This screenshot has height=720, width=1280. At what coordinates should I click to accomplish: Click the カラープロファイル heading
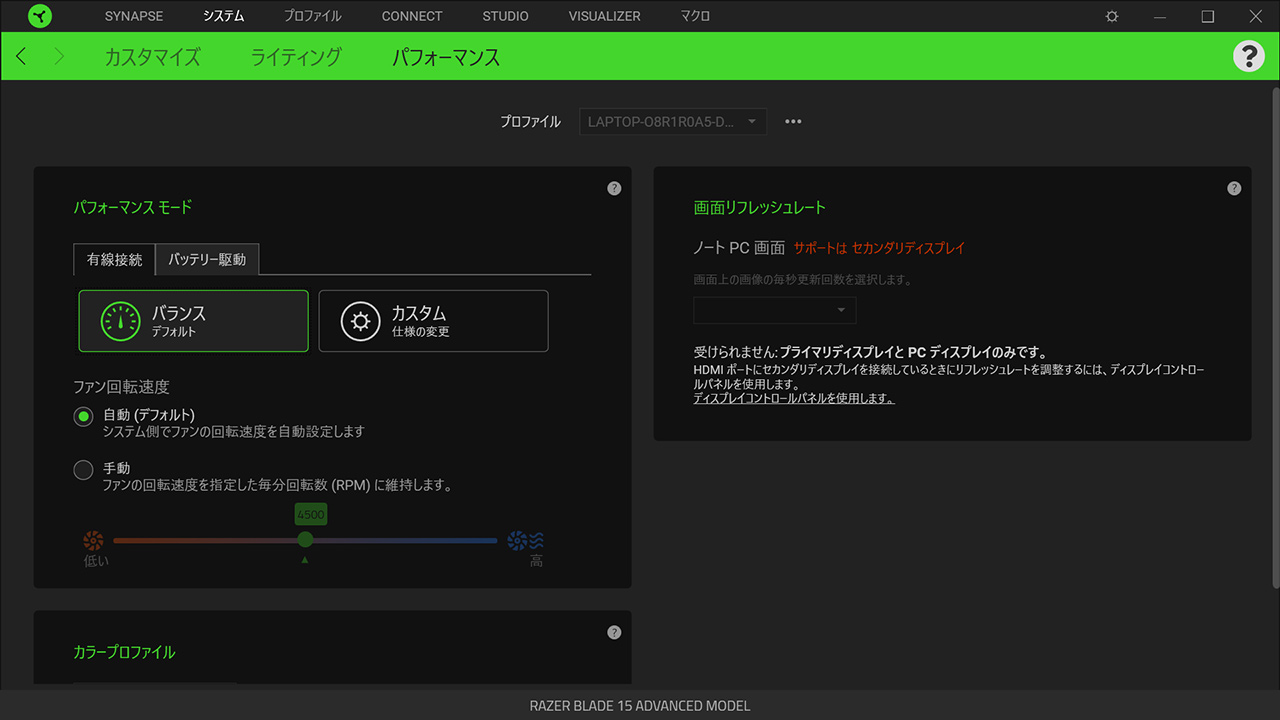point(124,652)
